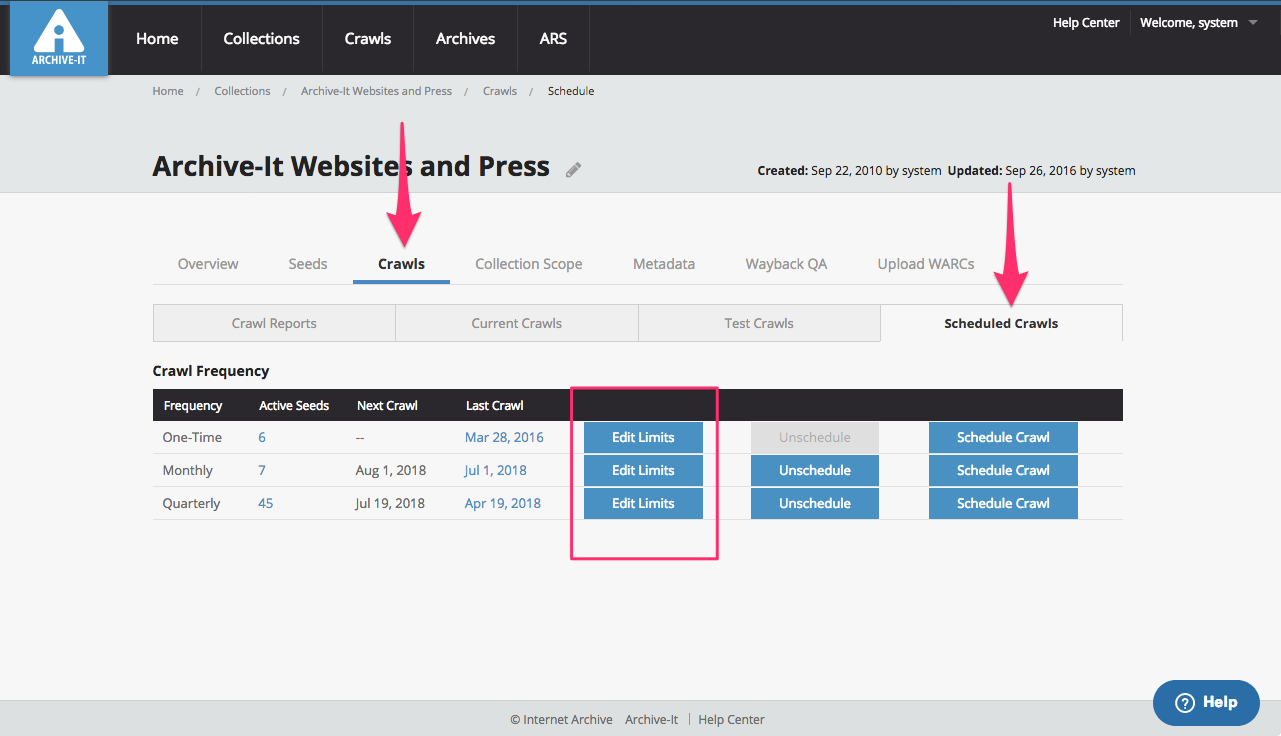The height and width of the screenshot is (736, 1281).
Task: Open the 45 active seeds link
Action: pyautogui.click(x=265, y=503)
